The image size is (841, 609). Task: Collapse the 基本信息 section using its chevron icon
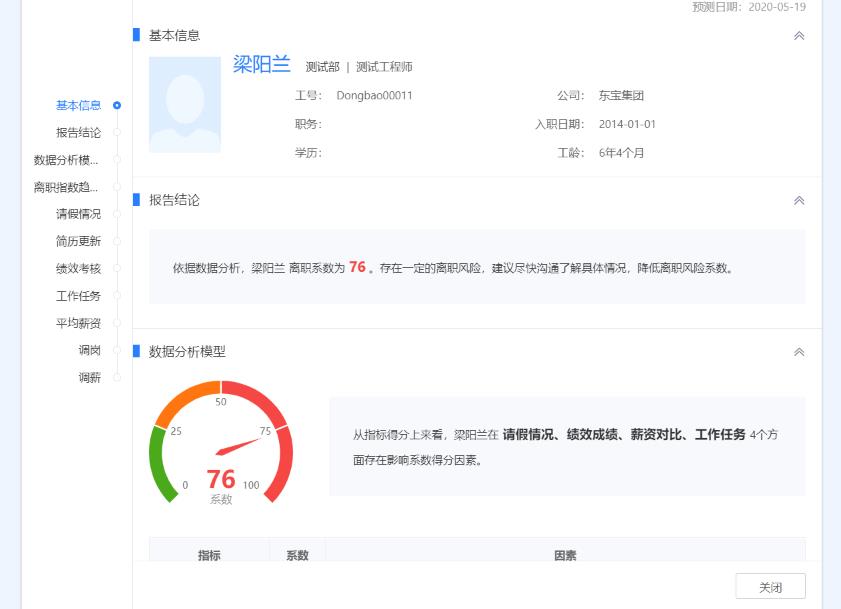pyautogui.click(x=798, y=35)
